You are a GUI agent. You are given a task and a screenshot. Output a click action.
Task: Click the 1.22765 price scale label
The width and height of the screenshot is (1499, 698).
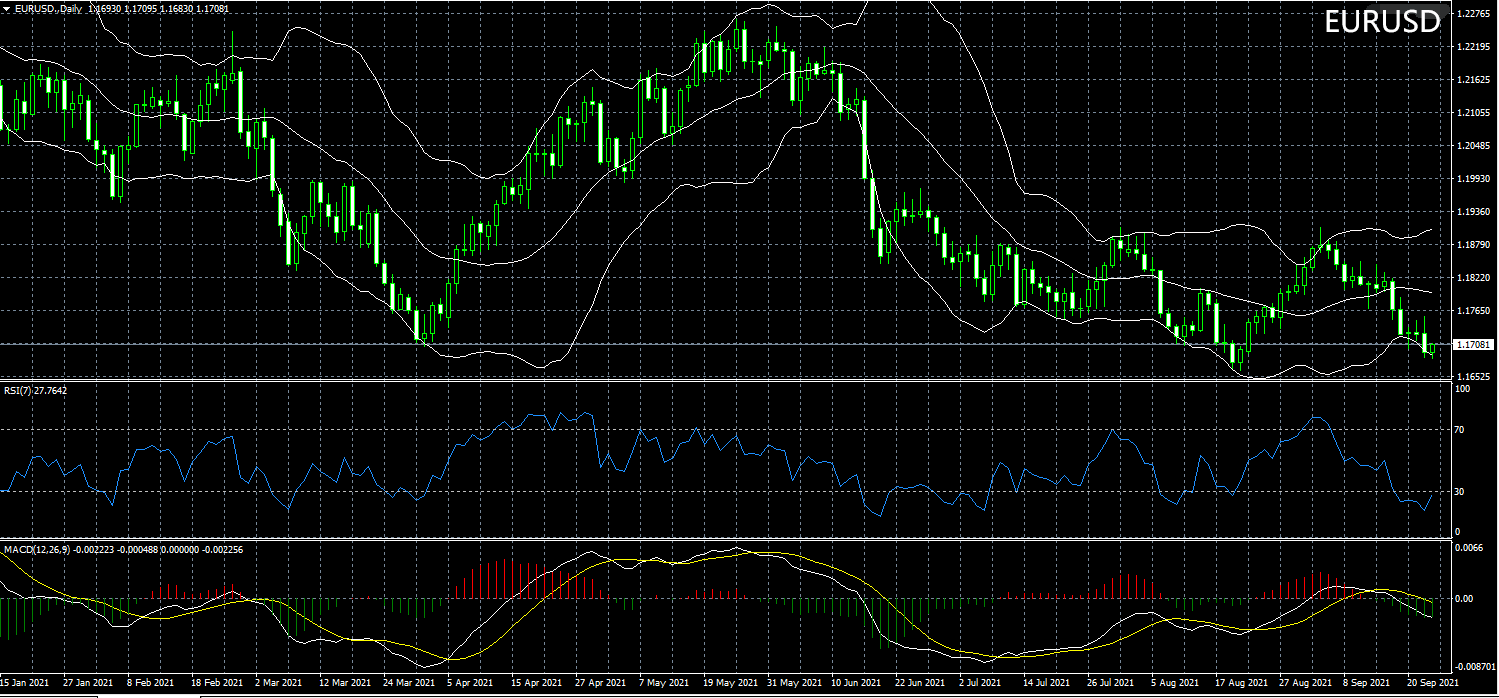[x=1473, y=14]
